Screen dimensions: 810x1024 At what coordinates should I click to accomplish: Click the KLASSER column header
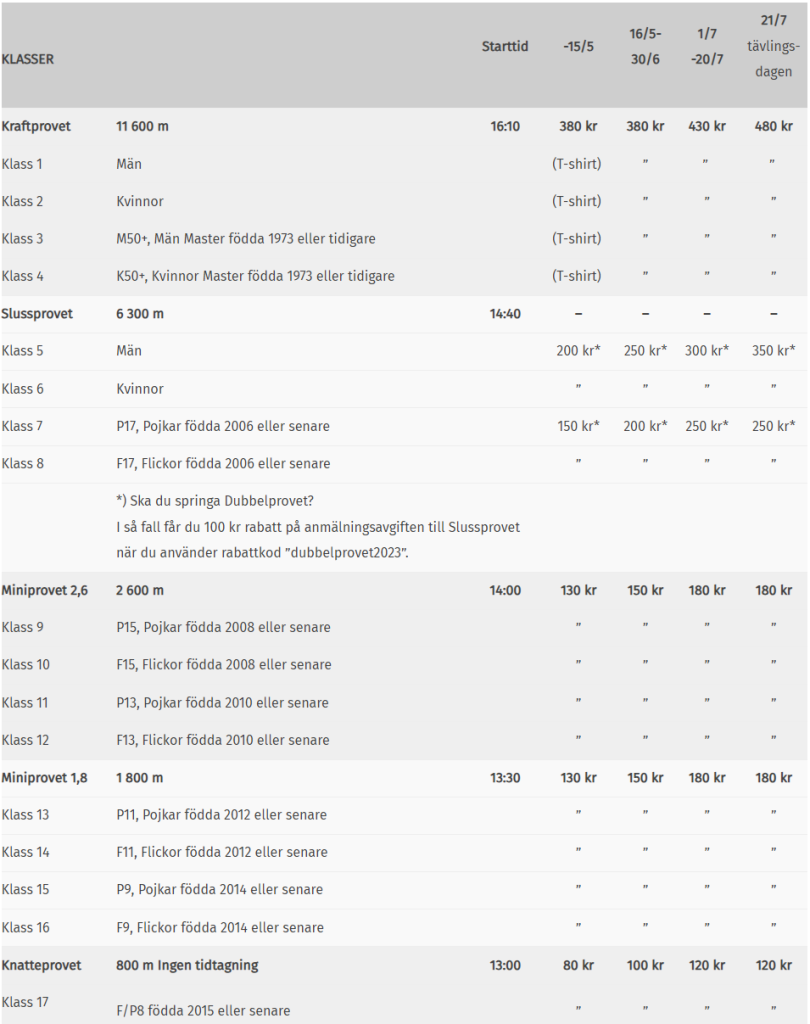pos(28,59)
